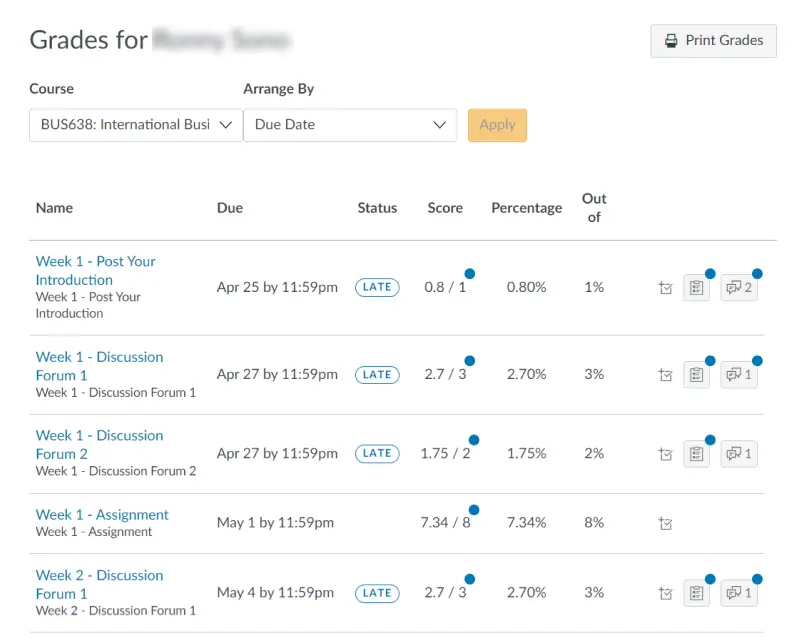Show comments for Week 2 Discussion Forum 1

(739, 593)
